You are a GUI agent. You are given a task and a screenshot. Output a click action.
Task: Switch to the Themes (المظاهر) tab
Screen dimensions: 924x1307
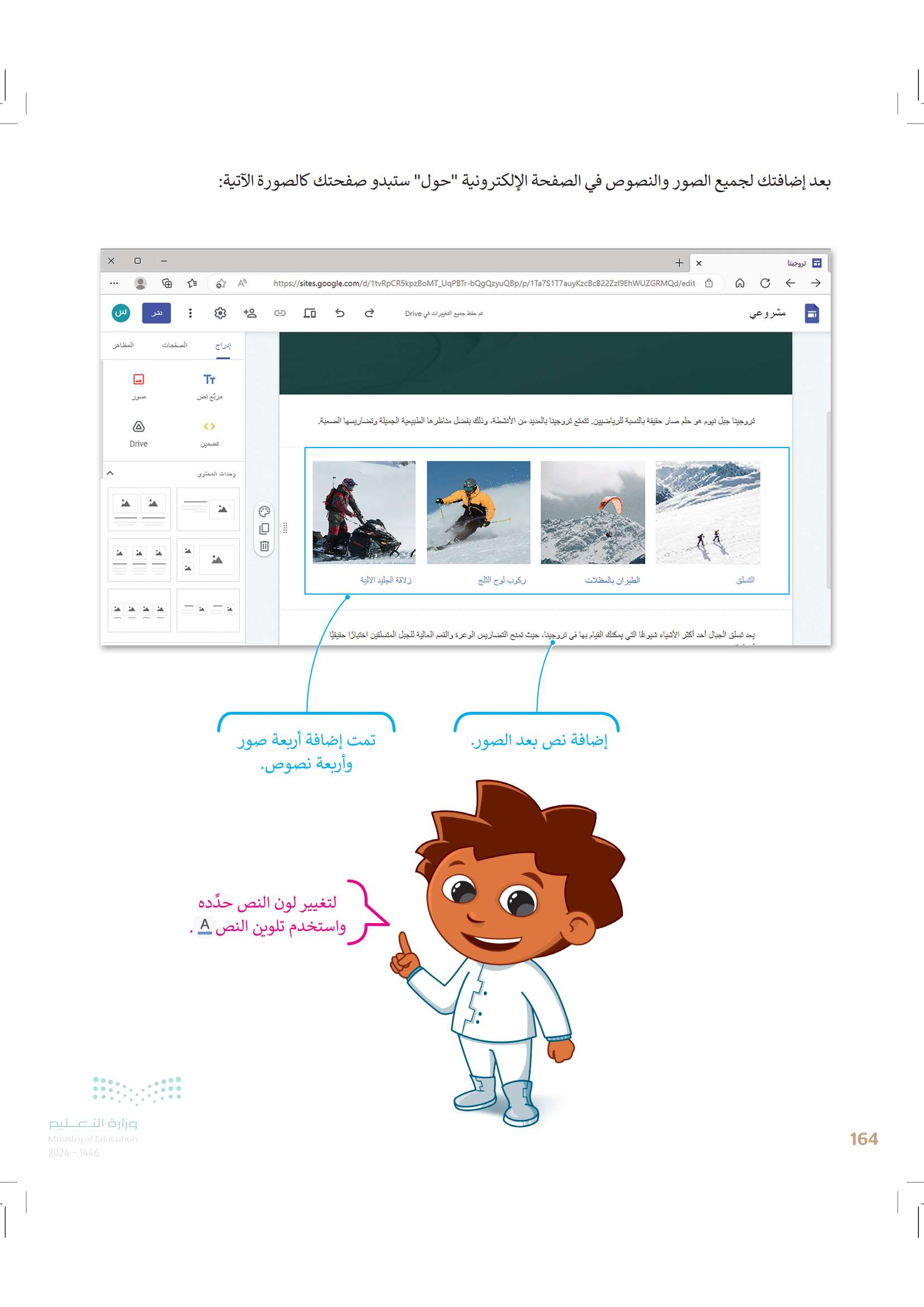(123, 345)
